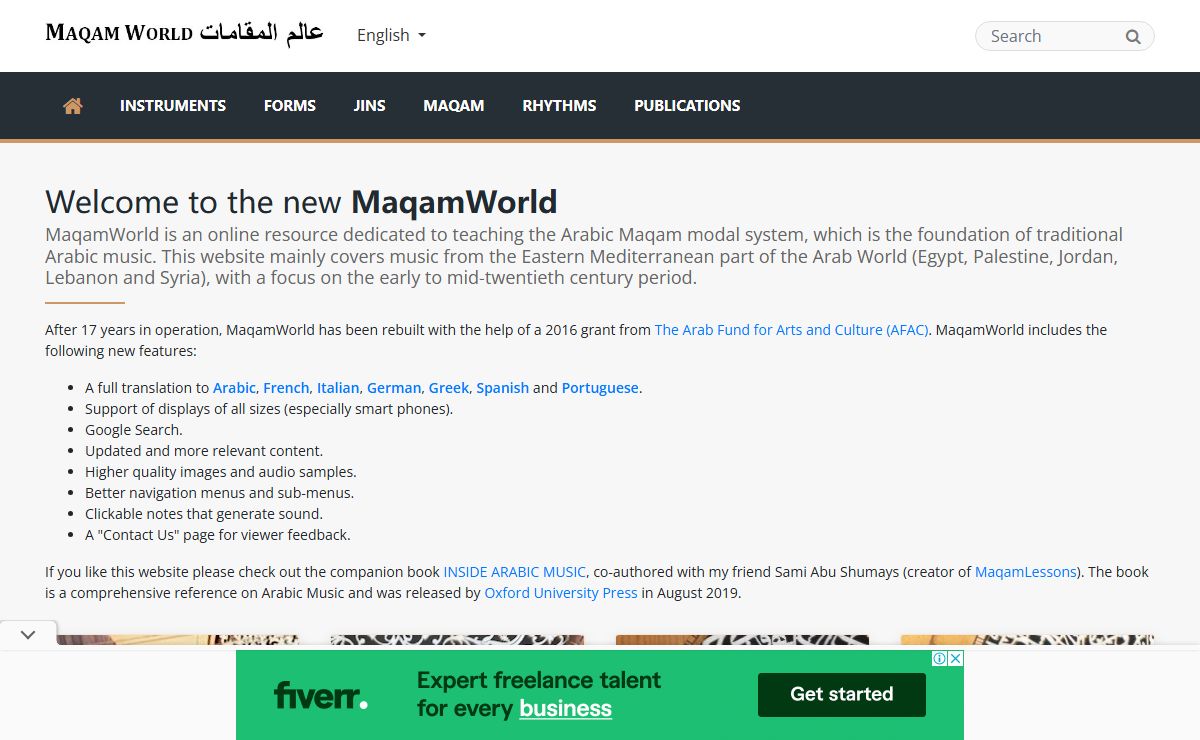Click the underlined business word in ad
The image size is (1200, 740).
click(x=565, y=709)
